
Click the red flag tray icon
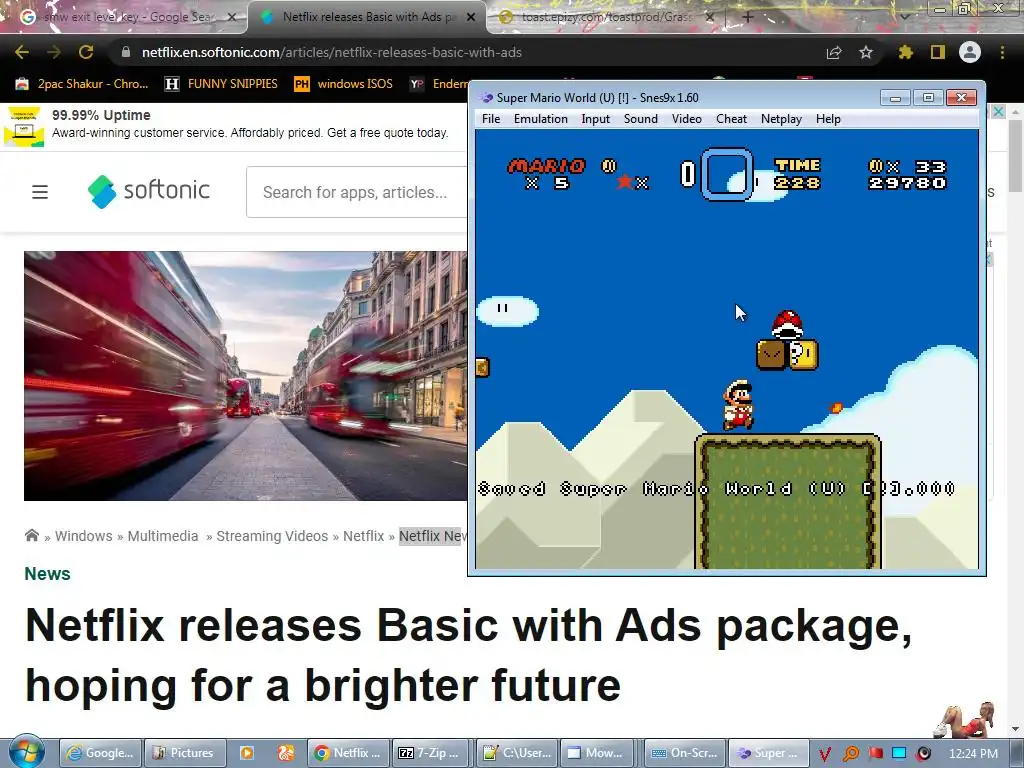click(876, 754)
